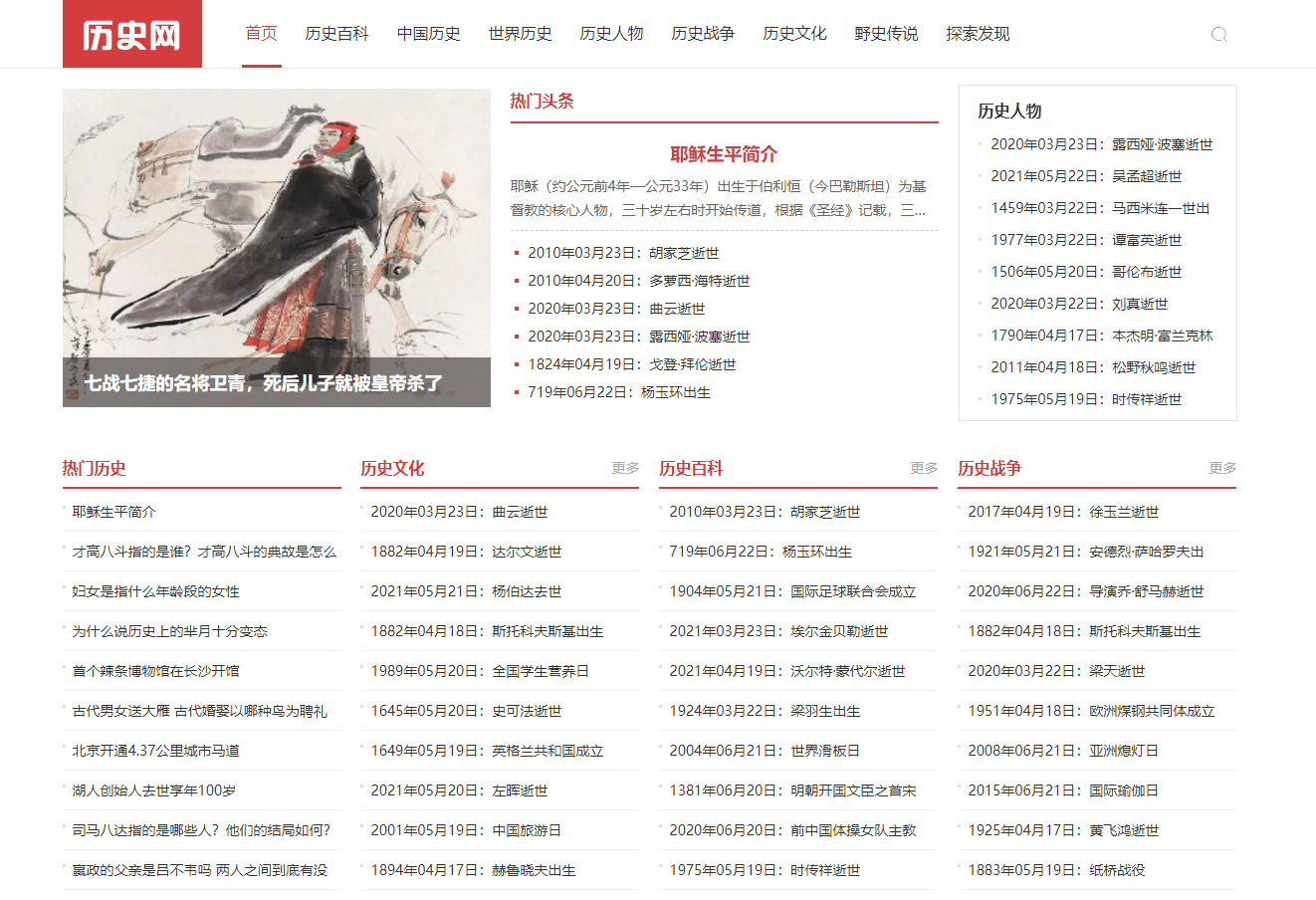
Task: Open sidebar item 谭富英逝世
Action: pyautogui.click(x=1086, y=240)
